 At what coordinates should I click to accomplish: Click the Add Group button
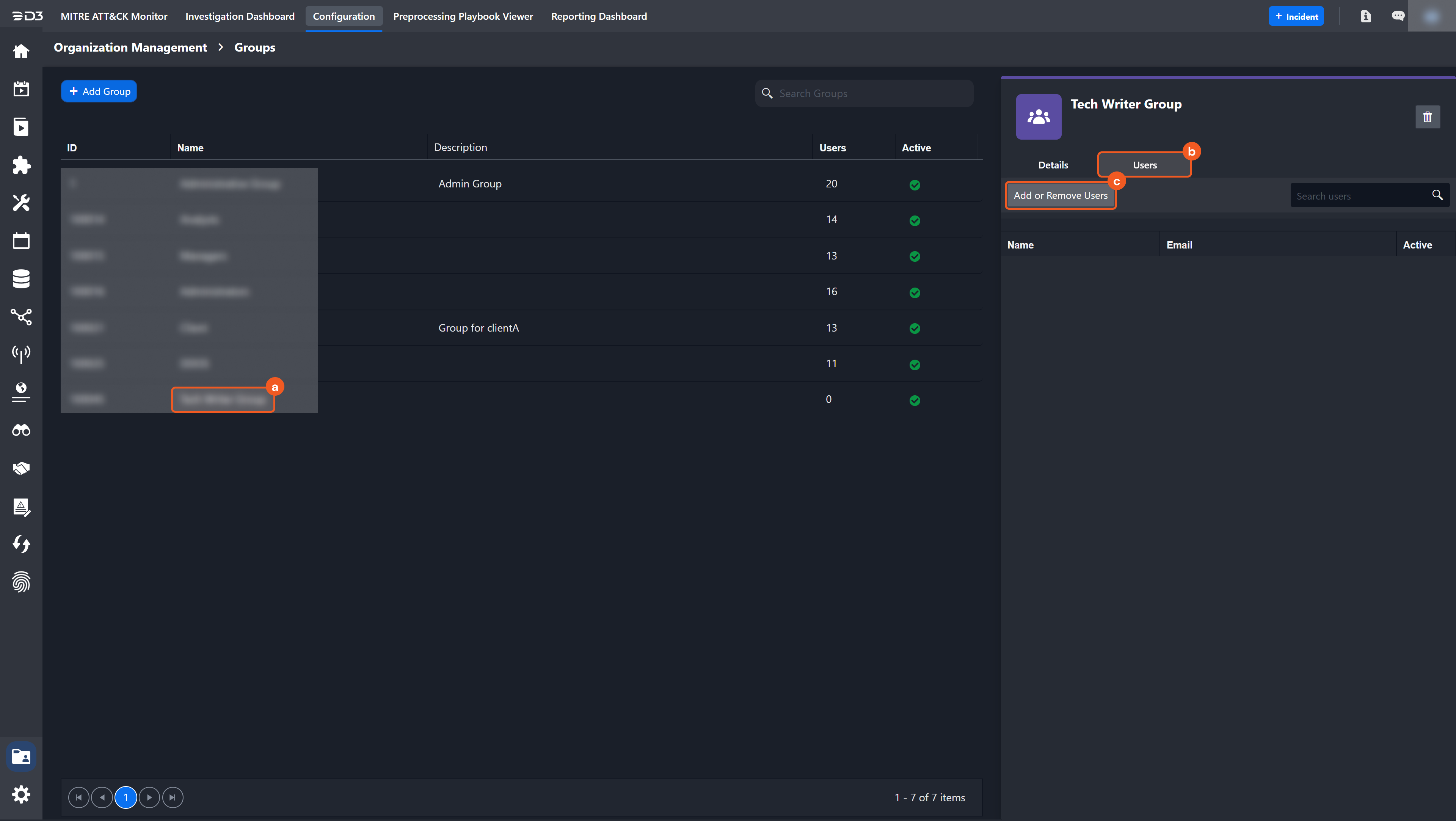click(x=99, y=91)
